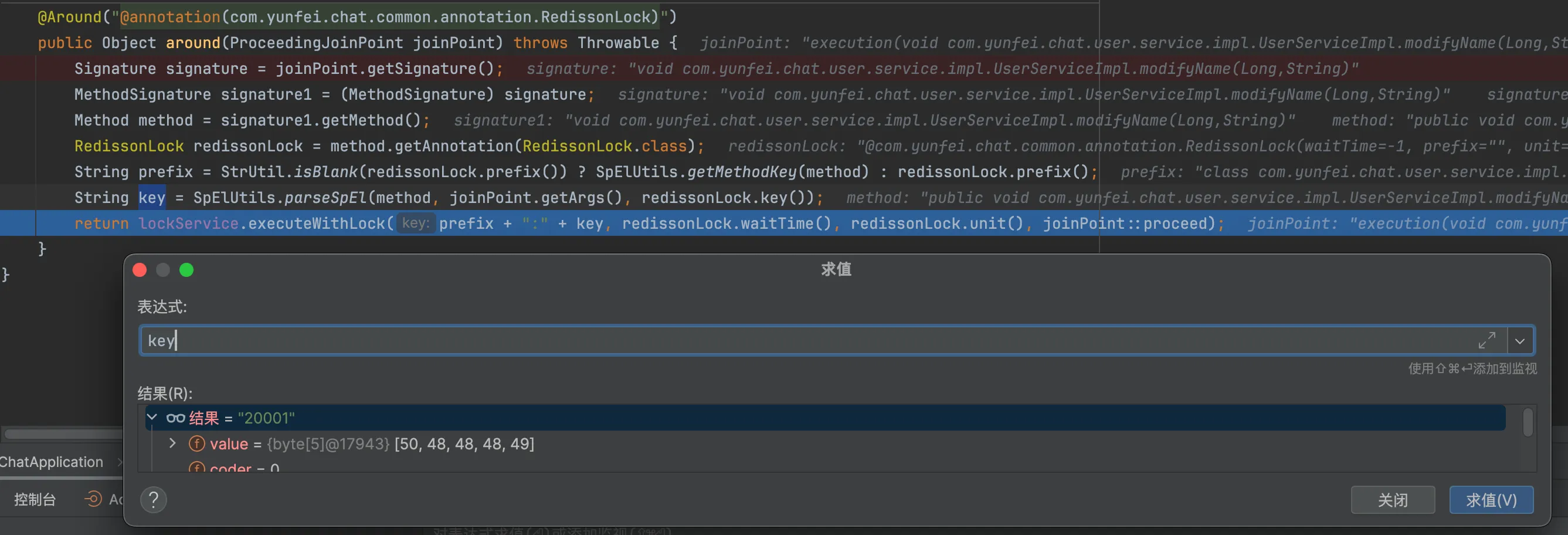This screenshot has width=1568, height=535.
Task: Click the field icon next to value
Action: point(196,443)
